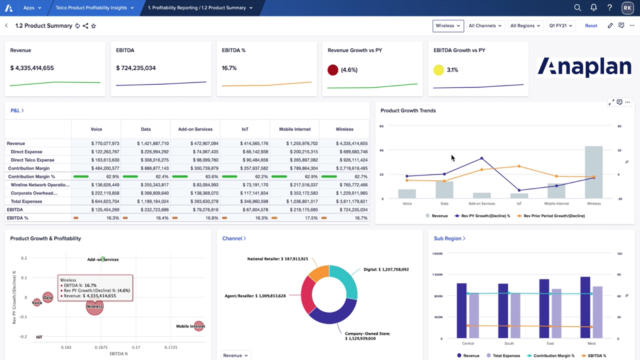Viewport: 640px width, 360px height.
Task: Open the P&L card link
Action: [x=17, y=111]
